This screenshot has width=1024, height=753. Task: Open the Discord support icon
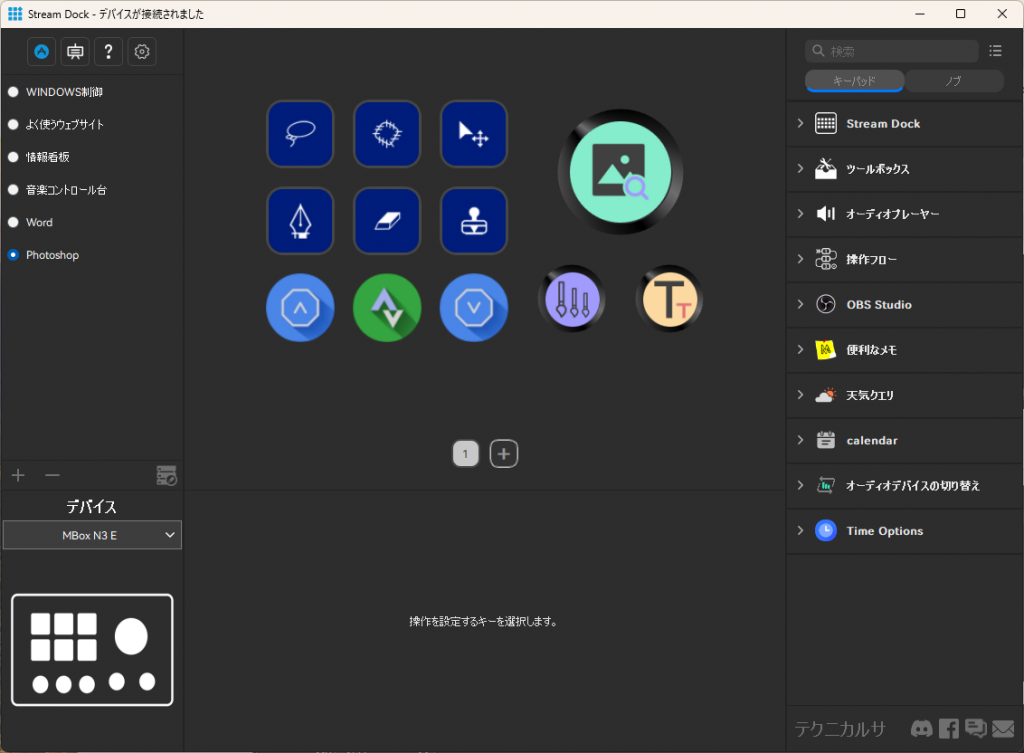[x=921, y=728]
